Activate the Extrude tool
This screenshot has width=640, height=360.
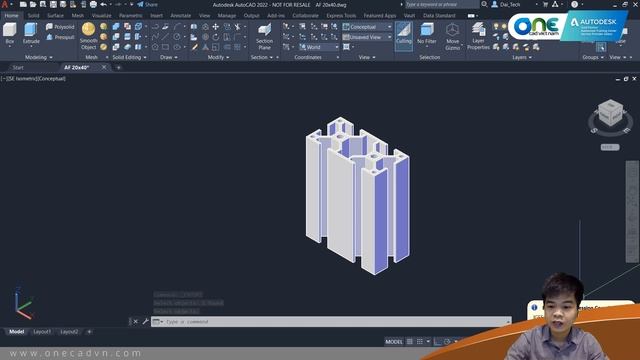(31, 33)
